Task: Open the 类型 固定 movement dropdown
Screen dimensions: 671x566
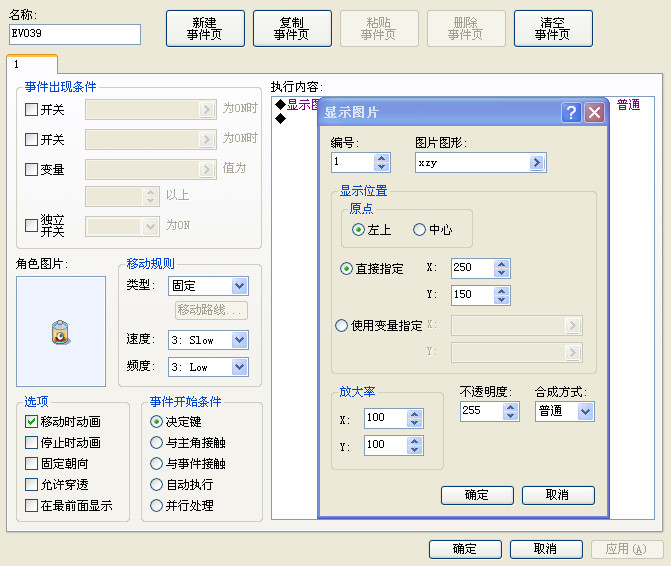Action: click(239, 286)
